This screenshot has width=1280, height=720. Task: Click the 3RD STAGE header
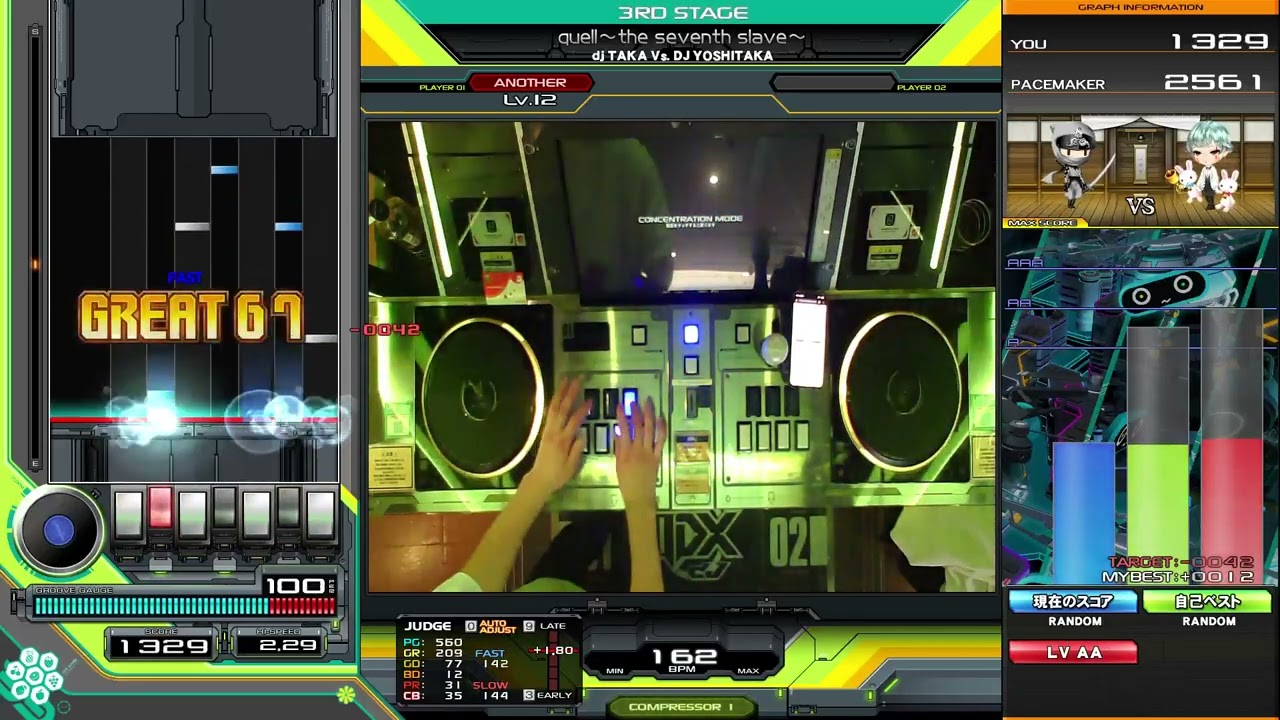(x=683, y=13)
